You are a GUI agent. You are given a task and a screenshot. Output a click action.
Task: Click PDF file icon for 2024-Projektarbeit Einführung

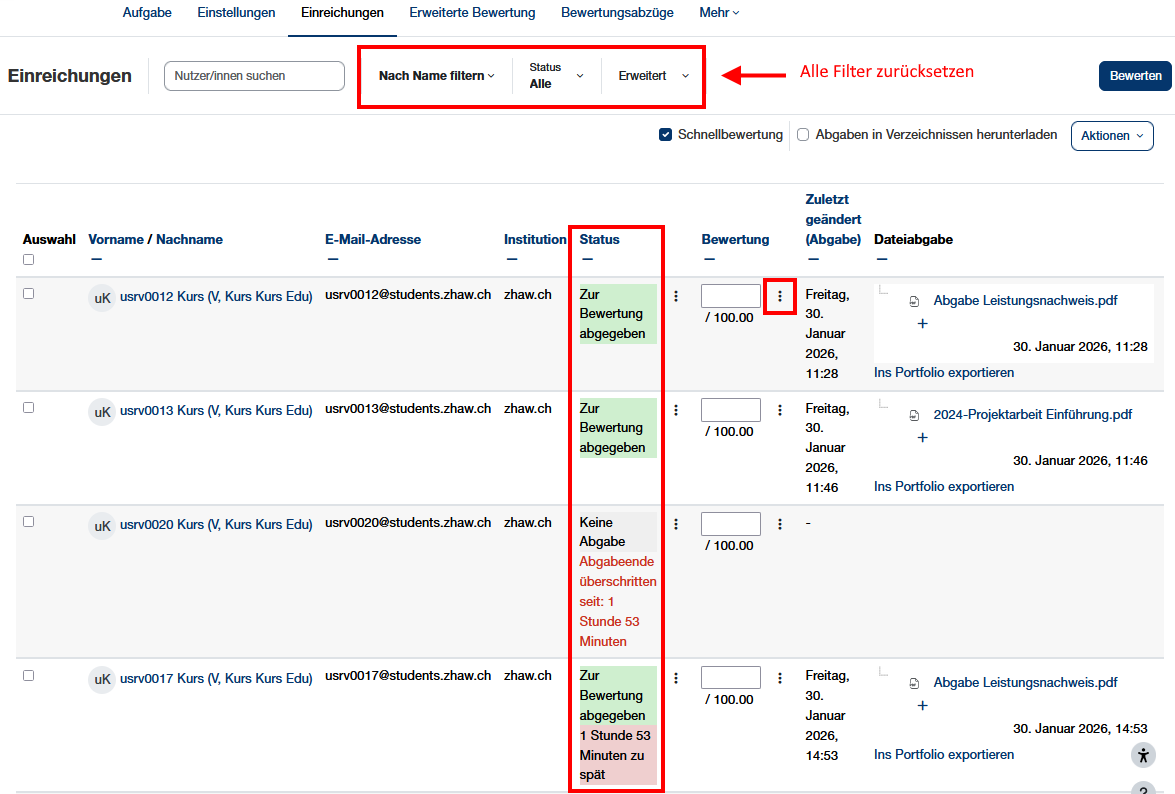(914, 415)
